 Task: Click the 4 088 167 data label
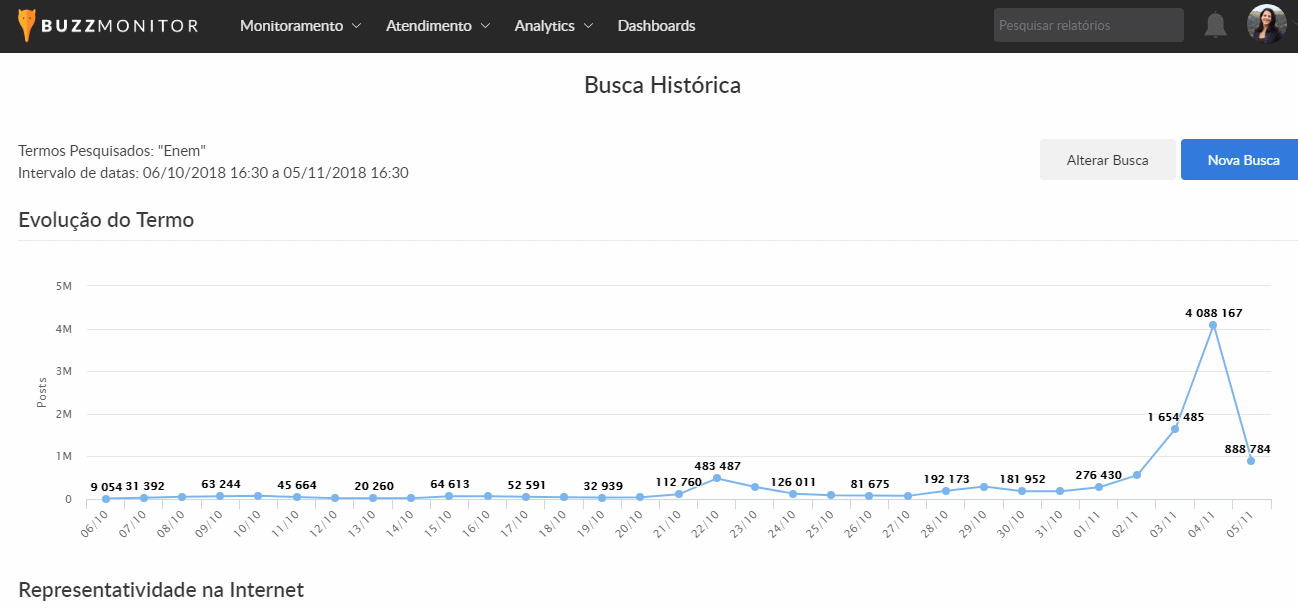pos(1213,313)
